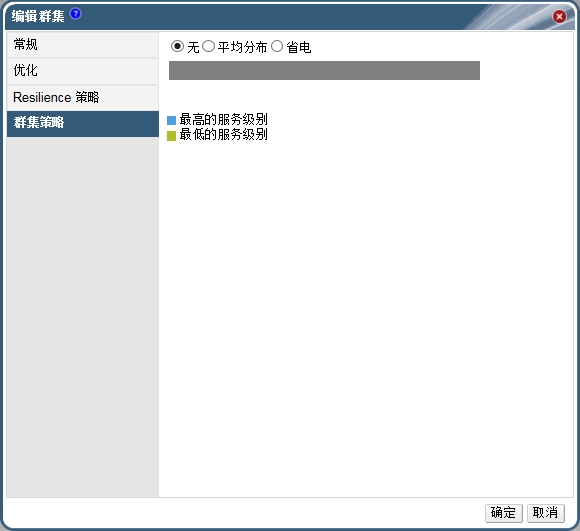Click the 编辑群集 dialog title
Viewport: 580px width, 531px height.
coord(38,16)
